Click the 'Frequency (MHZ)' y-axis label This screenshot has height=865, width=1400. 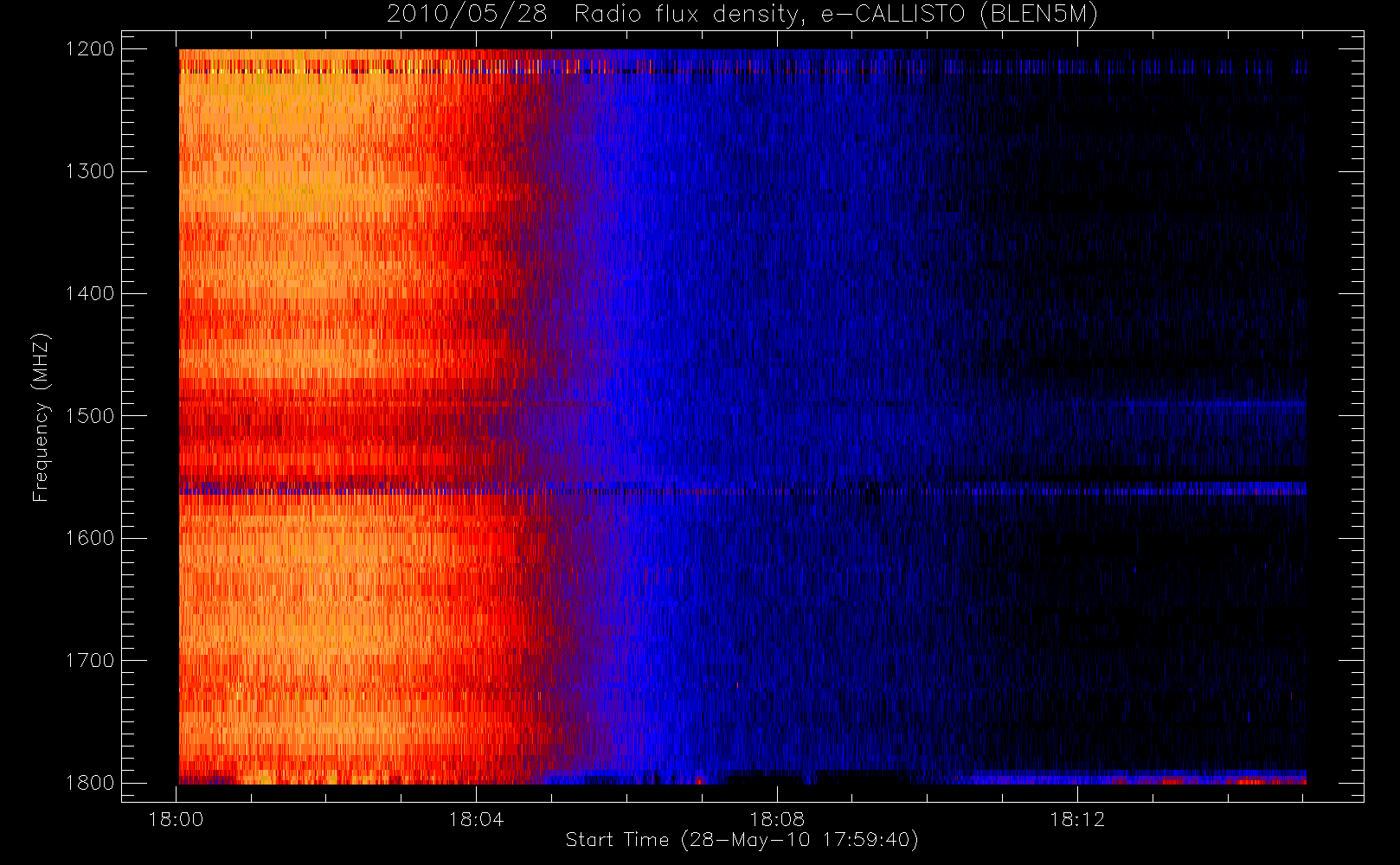[x=40, y=417]
